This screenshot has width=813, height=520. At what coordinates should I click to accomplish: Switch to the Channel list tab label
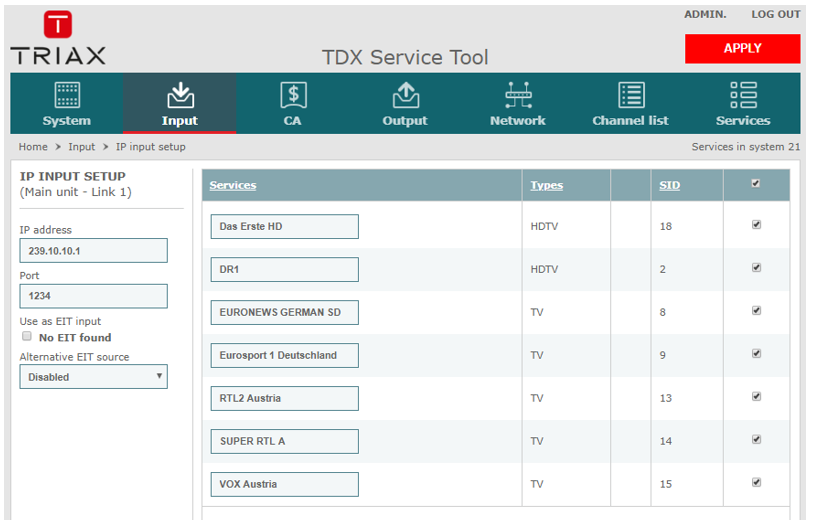pyautogui.click(x=630, y=121)
